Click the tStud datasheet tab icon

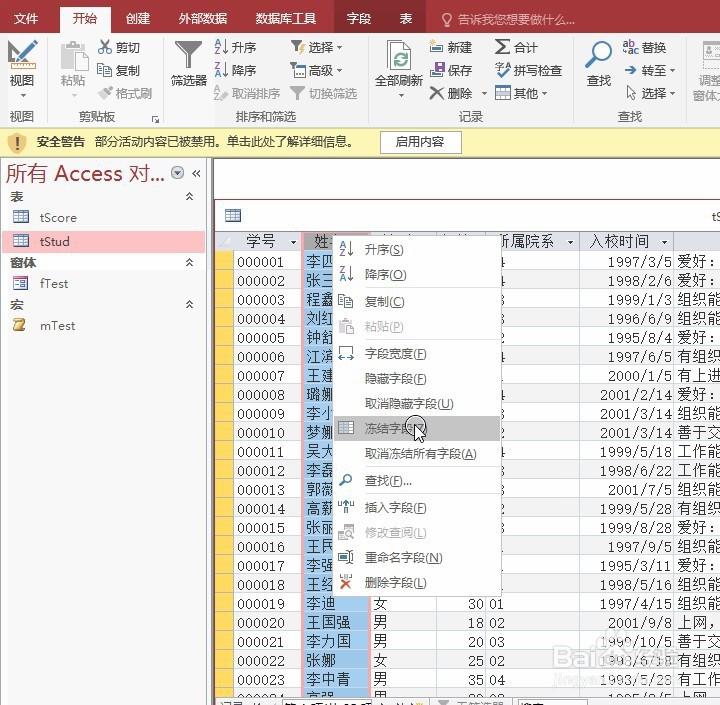(x=233, y=215)
